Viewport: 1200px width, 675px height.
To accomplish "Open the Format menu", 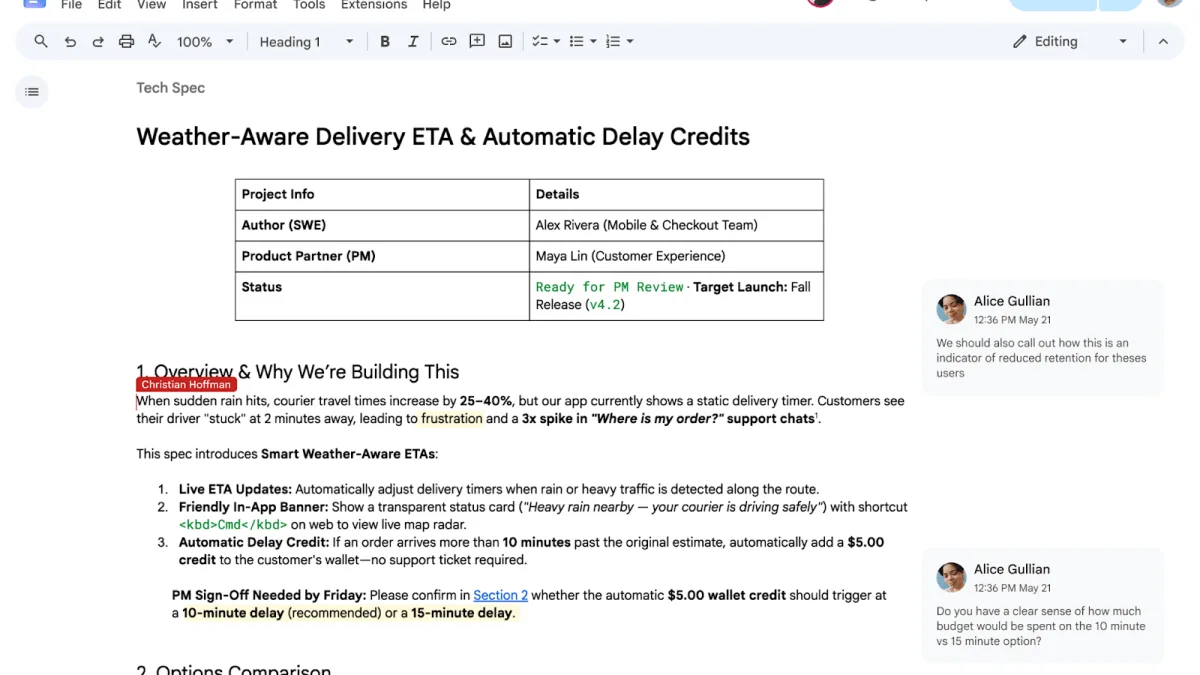I will 256,5.
